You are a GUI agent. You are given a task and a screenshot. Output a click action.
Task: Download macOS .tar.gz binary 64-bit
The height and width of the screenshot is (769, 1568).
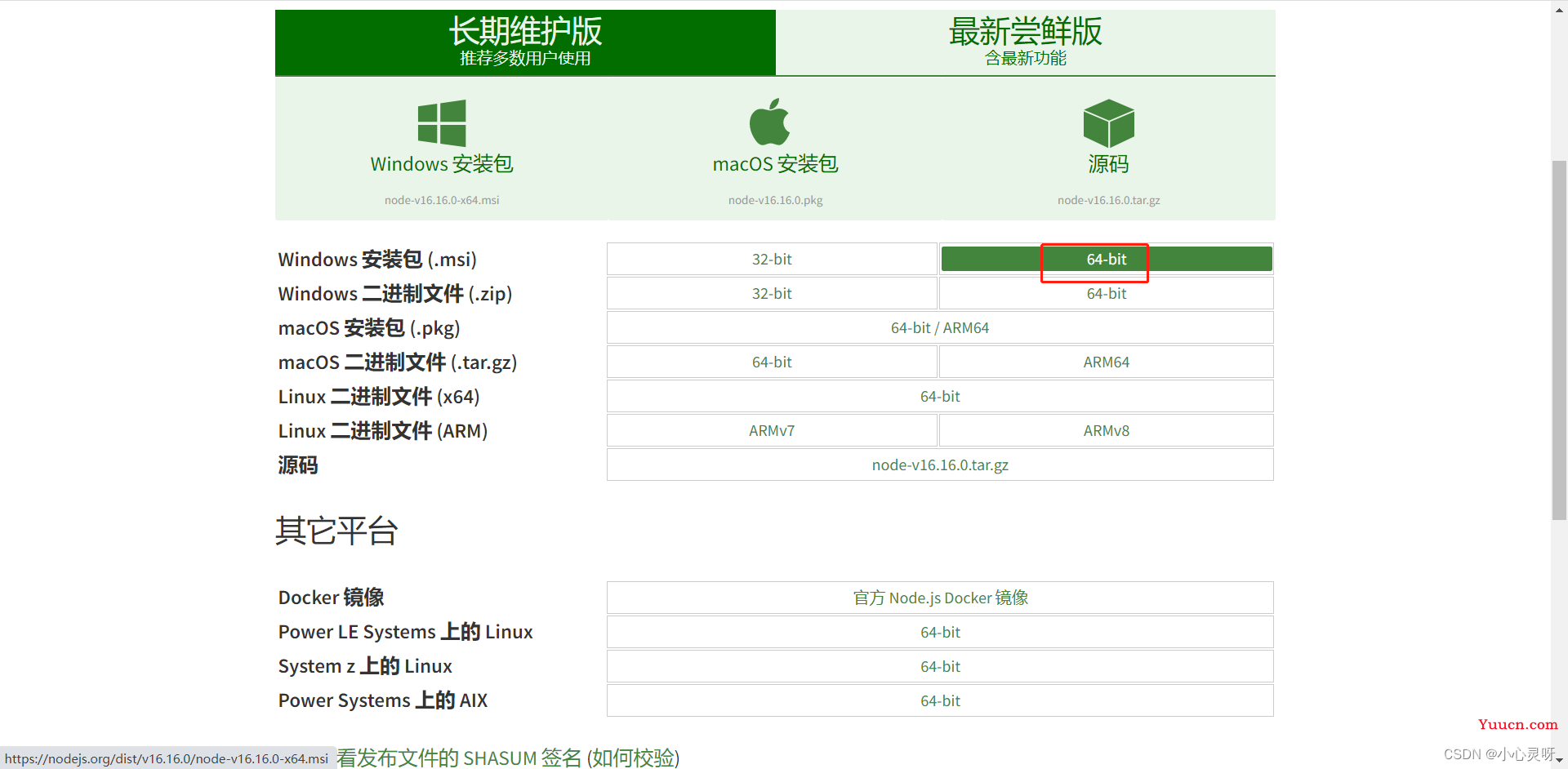[x=772, y=362]
